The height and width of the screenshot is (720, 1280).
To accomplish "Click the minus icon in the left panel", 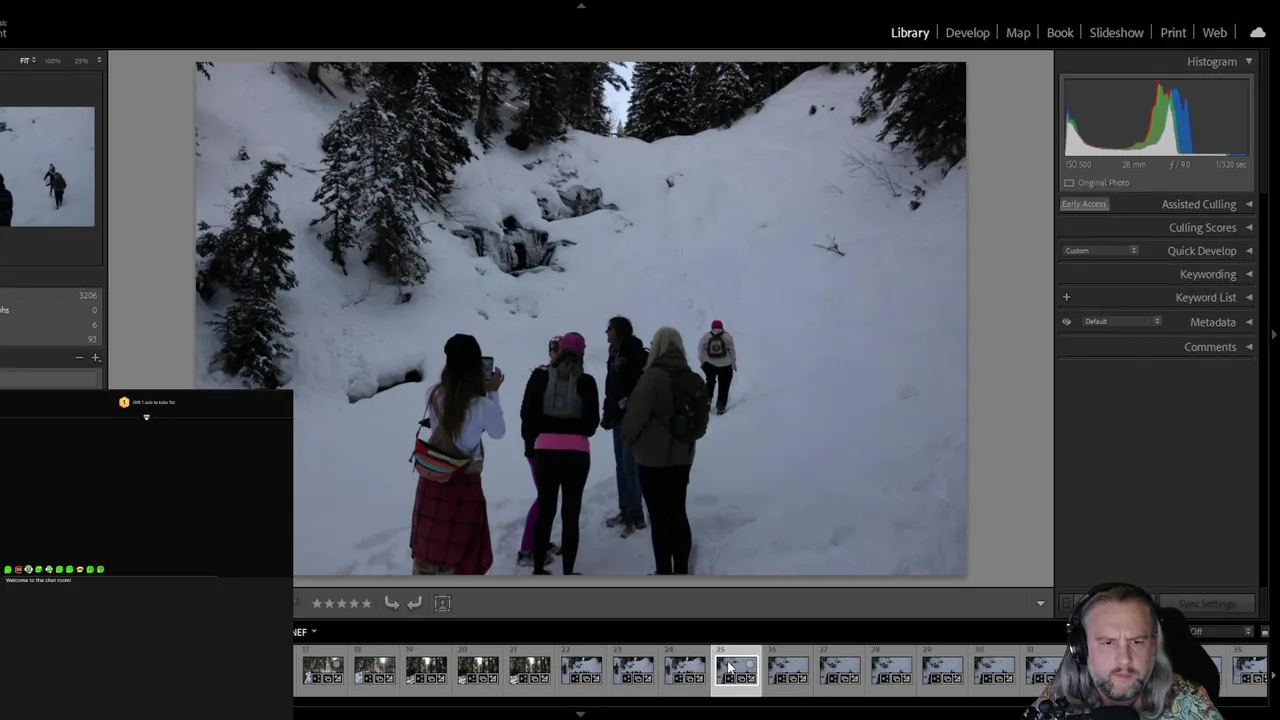I will [79, 358].
